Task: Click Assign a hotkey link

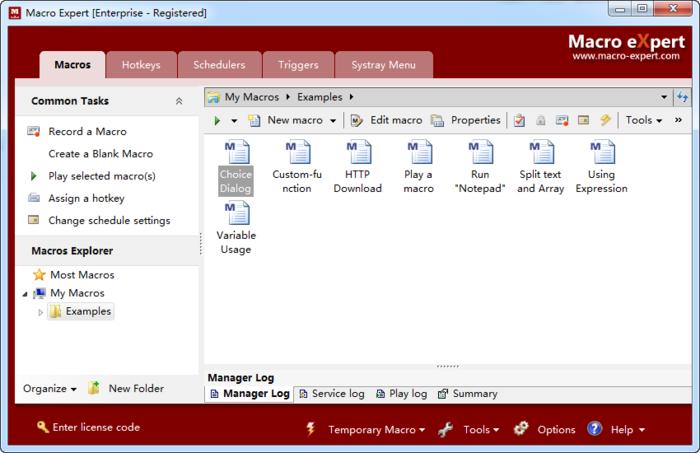Action: click(86, 199)
